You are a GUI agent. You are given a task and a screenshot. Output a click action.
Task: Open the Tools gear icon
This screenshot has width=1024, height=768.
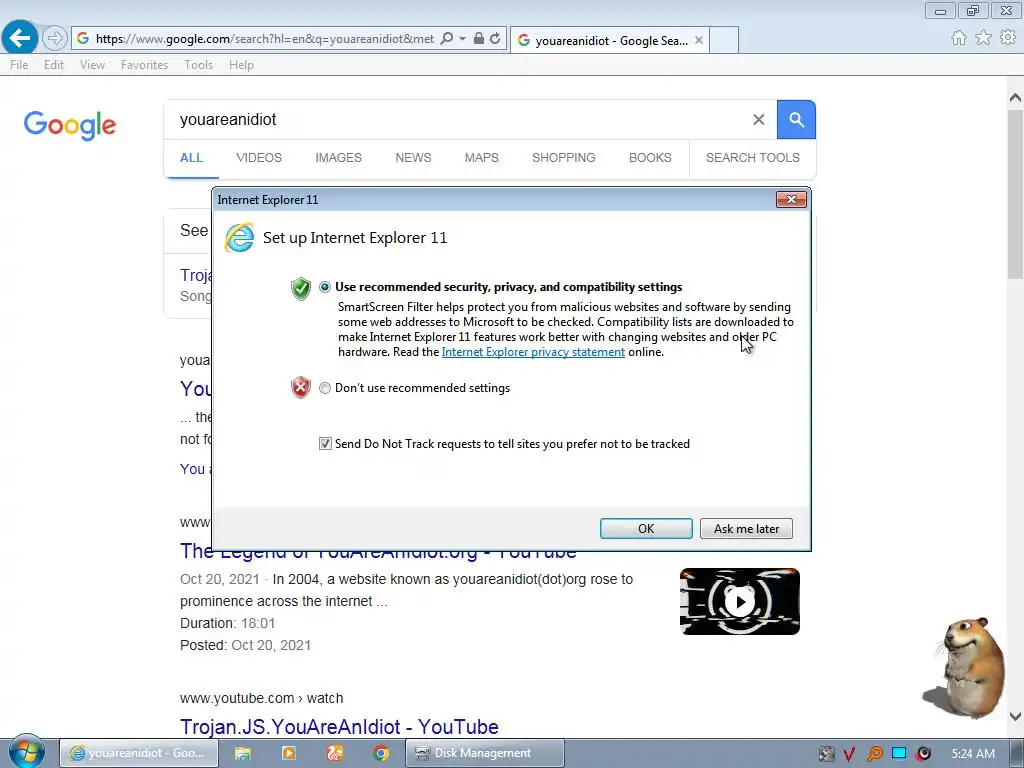click(1008, 38)
